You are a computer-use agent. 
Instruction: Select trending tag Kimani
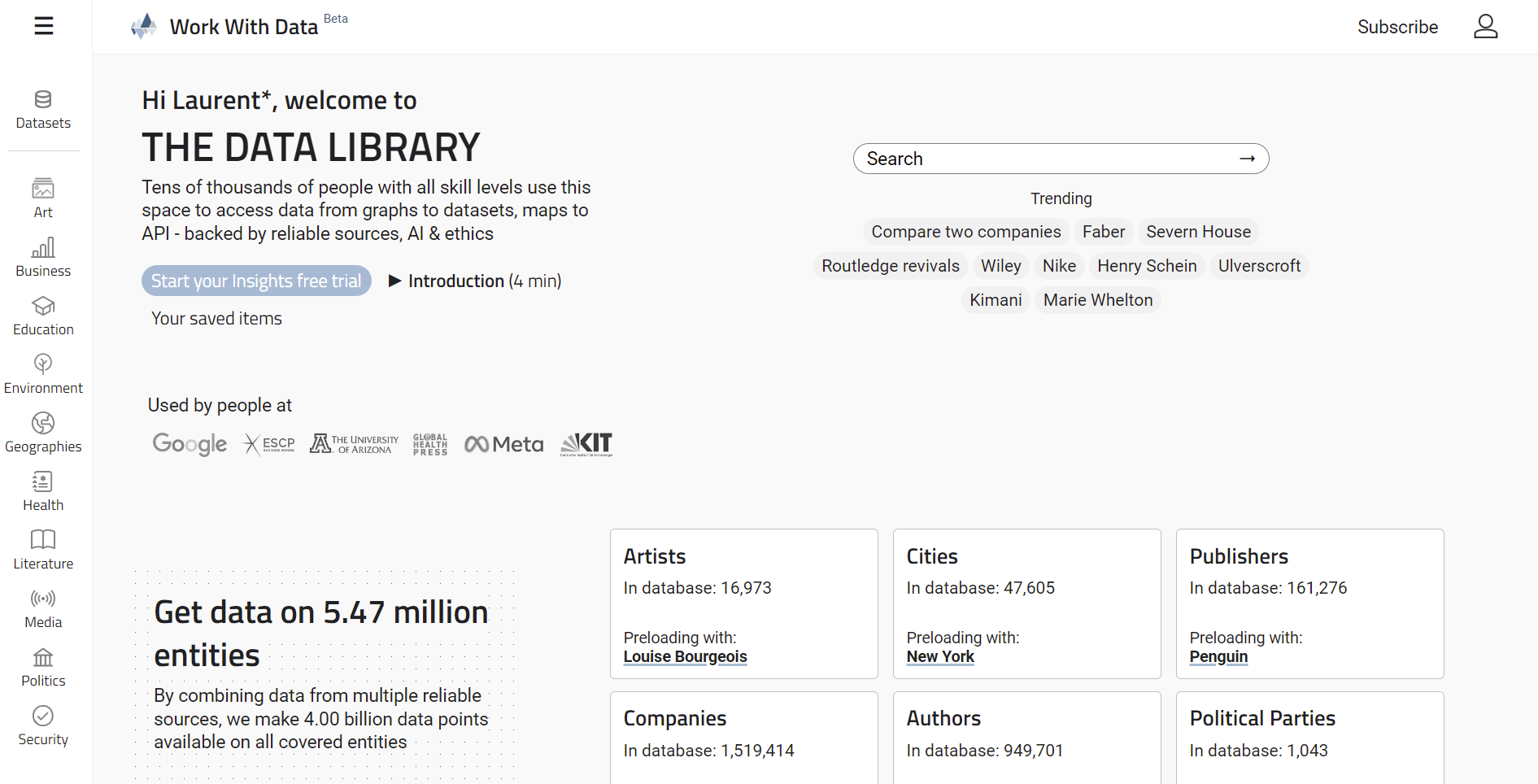tap(996, 300)
